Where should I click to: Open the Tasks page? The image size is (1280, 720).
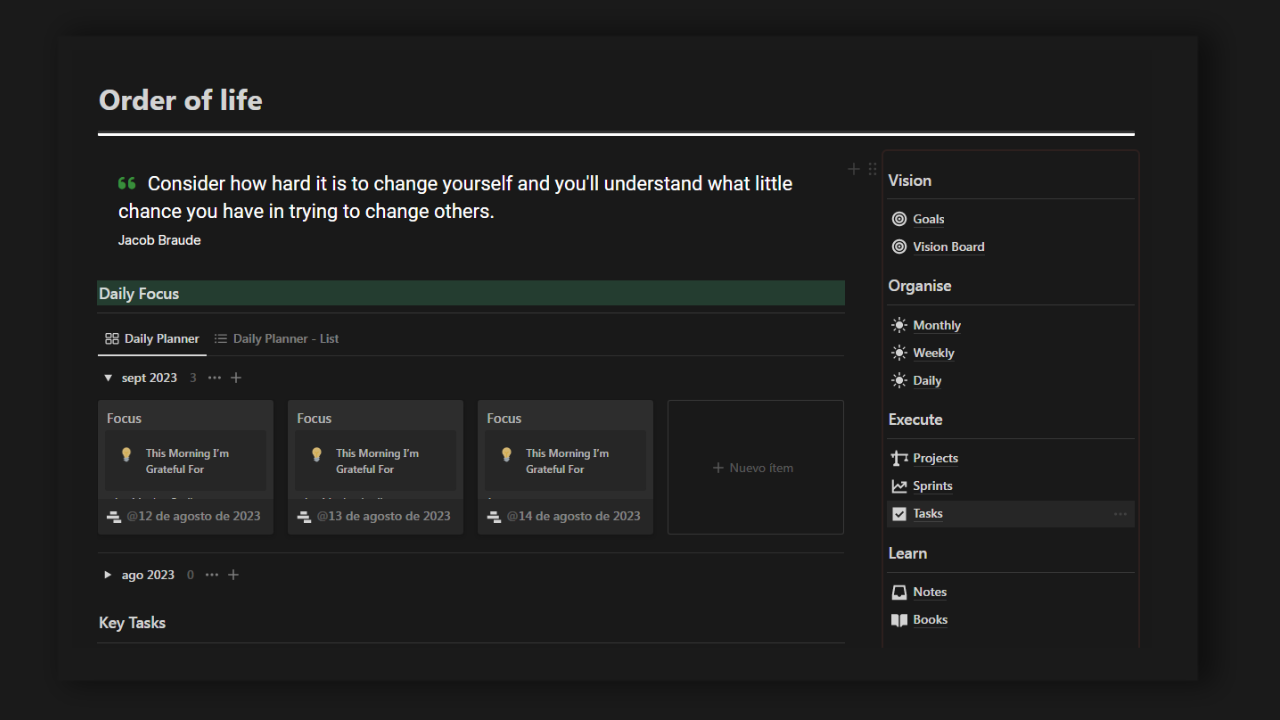pos(927,514)
